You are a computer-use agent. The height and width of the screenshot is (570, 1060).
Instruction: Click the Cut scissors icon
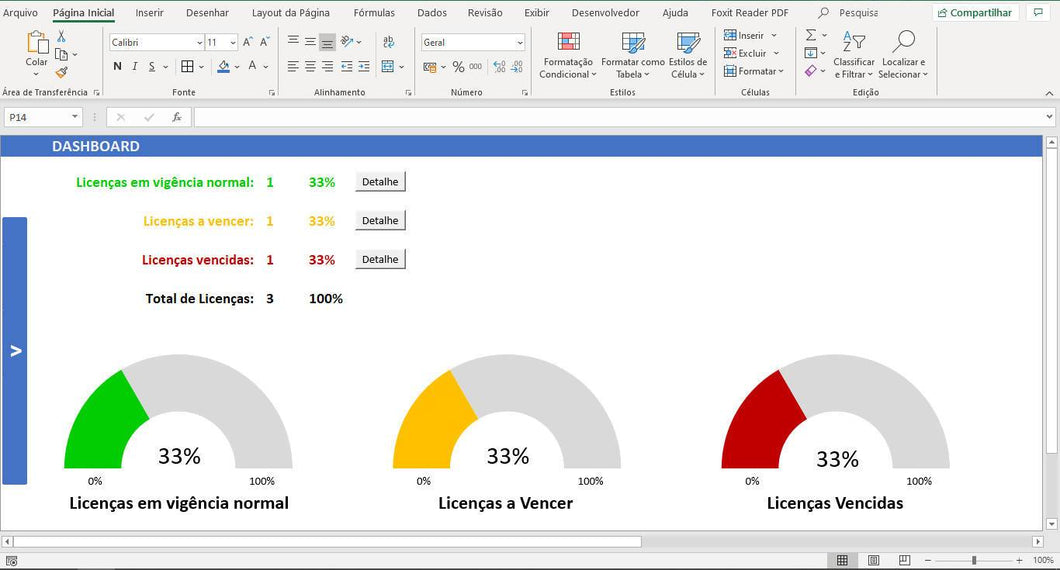click(62, 37)
